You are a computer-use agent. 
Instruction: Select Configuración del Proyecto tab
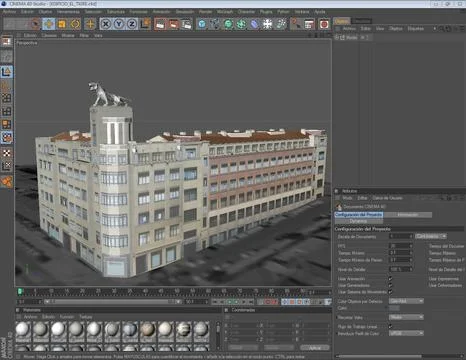359,215
